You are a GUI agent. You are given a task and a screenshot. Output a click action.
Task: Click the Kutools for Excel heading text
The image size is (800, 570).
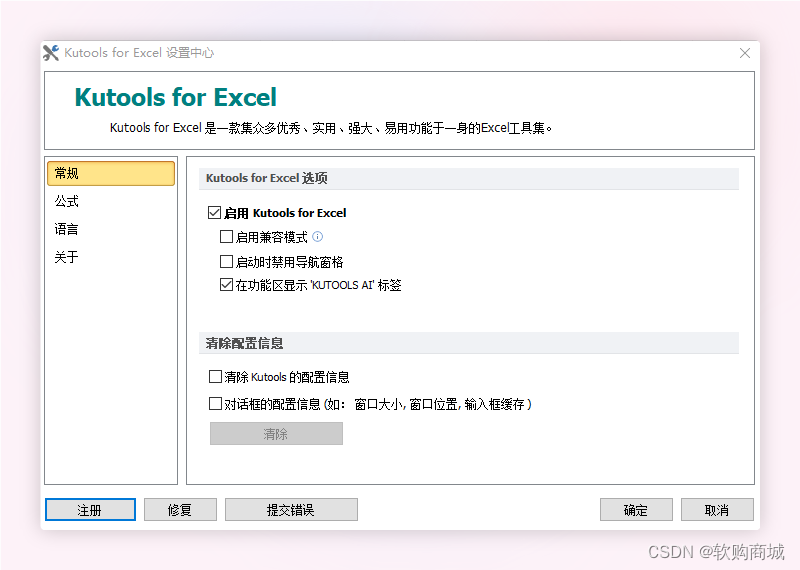(176, 97)
